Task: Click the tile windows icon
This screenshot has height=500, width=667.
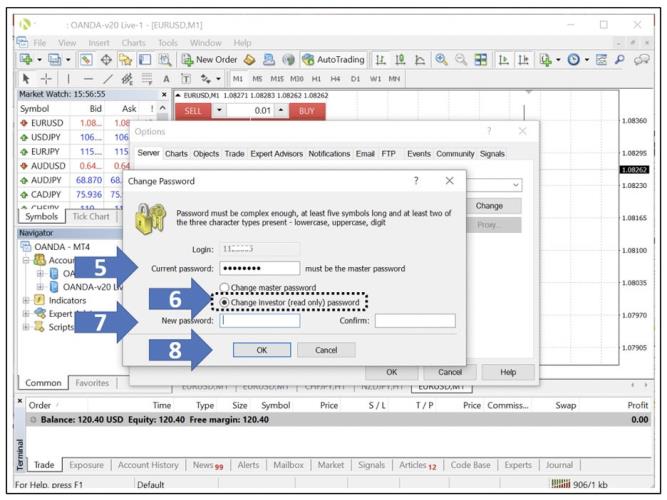Action: point(481,60)
